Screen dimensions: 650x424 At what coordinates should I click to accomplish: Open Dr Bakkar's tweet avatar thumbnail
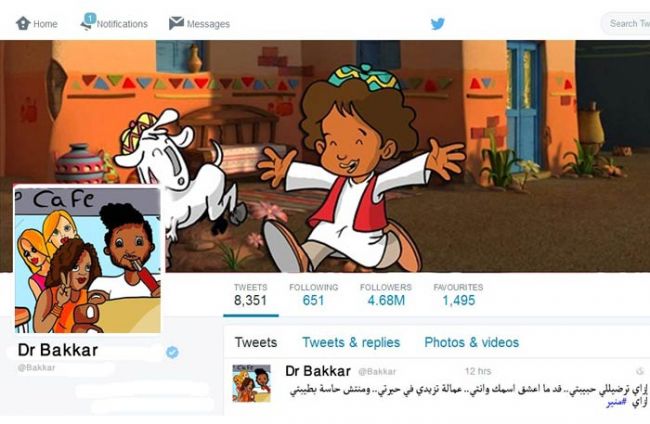[x=252, y=383]
